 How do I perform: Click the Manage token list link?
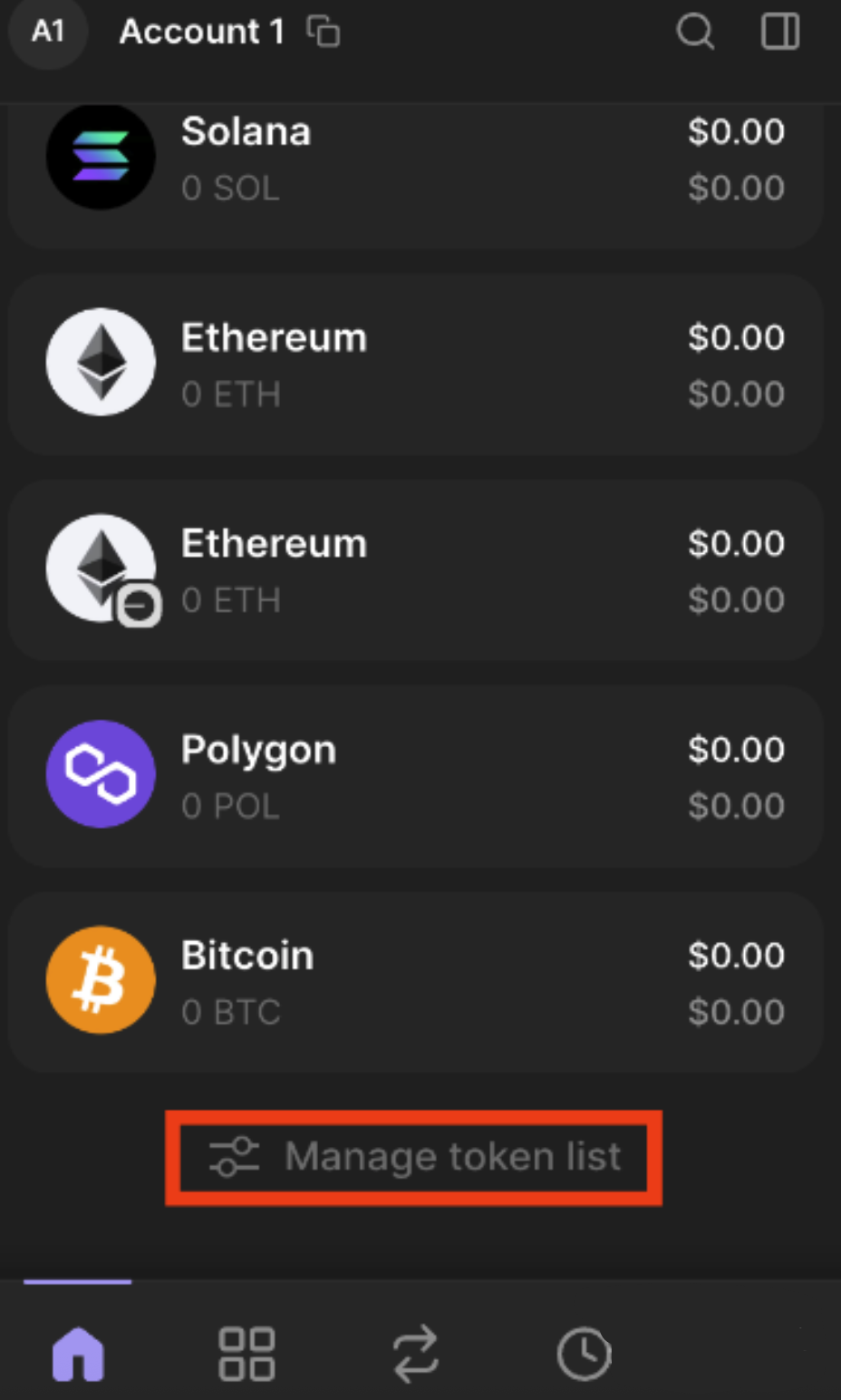[452, 1157]
